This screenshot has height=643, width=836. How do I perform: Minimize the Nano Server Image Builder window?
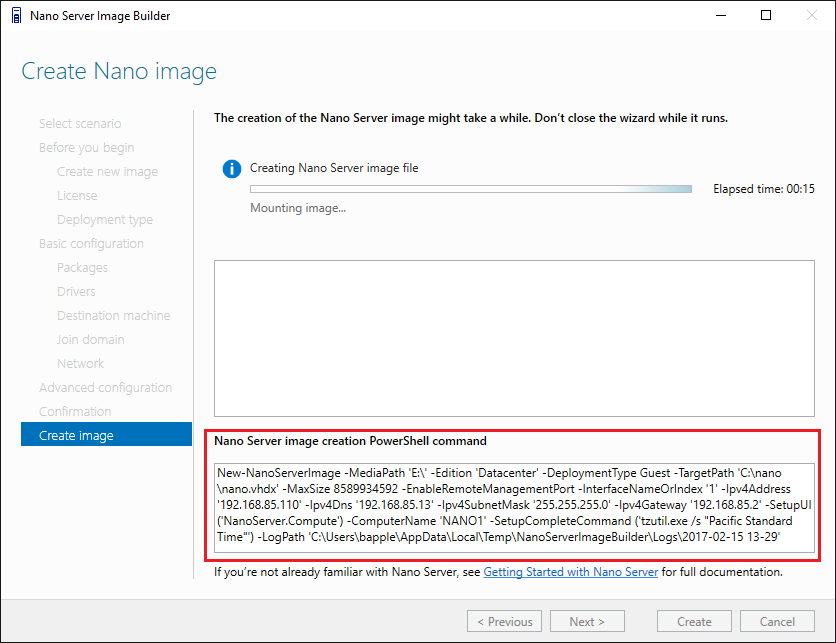tap(721, 15)
